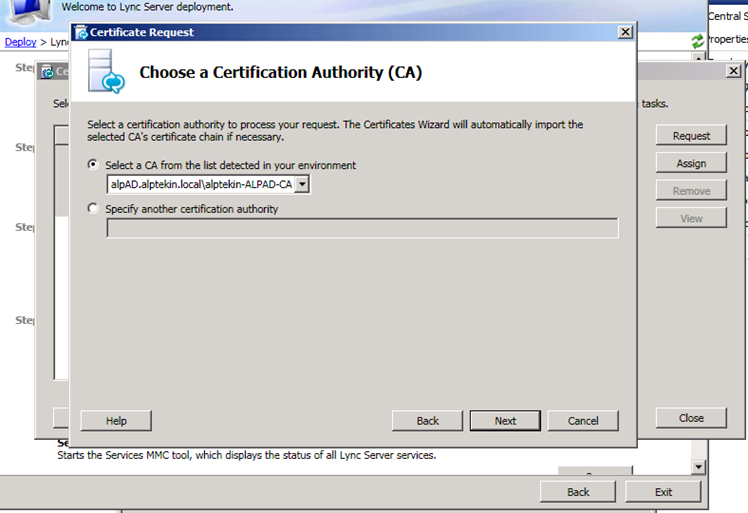Click Back in the Certificate Request dialog
The image size is (748, 513).
tap(427, 421)
